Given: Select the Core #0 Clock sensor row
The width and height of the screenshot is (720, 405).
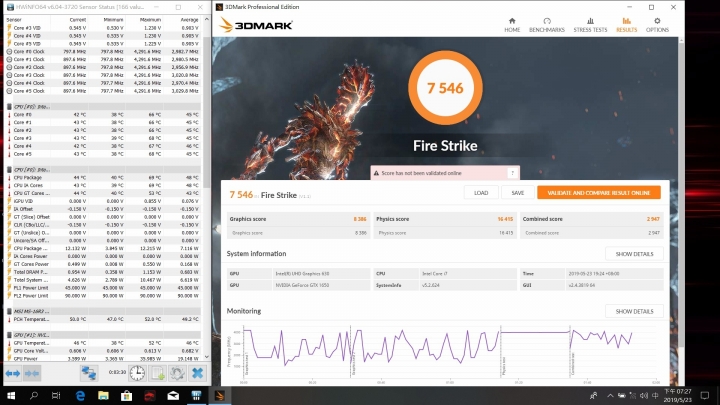Looking at the screenshot, I should click(103, 51).
